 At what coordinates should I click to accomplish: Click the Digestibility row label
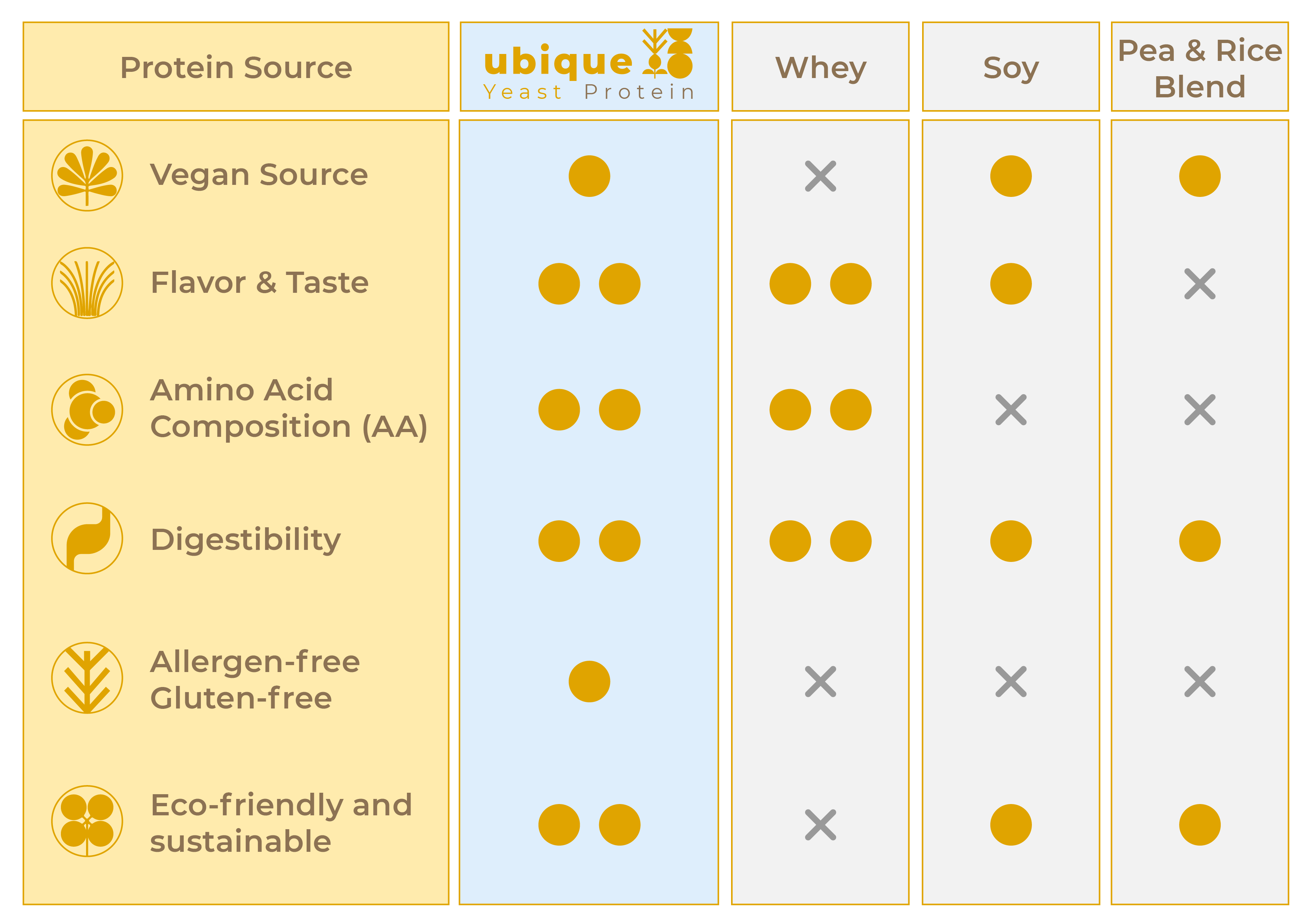click(245, 539)
